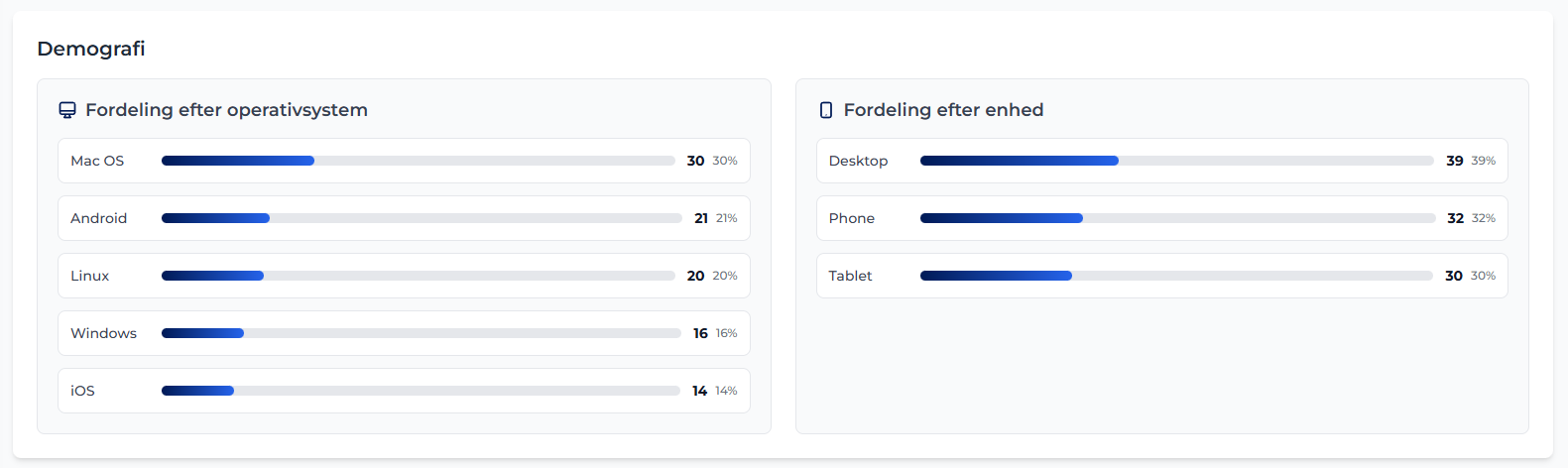Select the Linux row label

click(x=90, y=276)
